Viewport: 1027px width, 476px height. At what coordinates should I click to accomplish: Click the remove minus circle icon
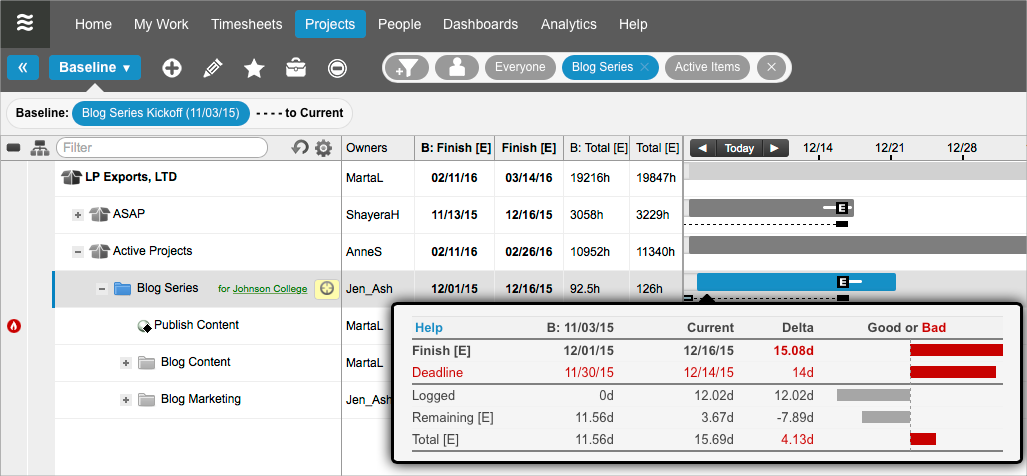(338, 68)
